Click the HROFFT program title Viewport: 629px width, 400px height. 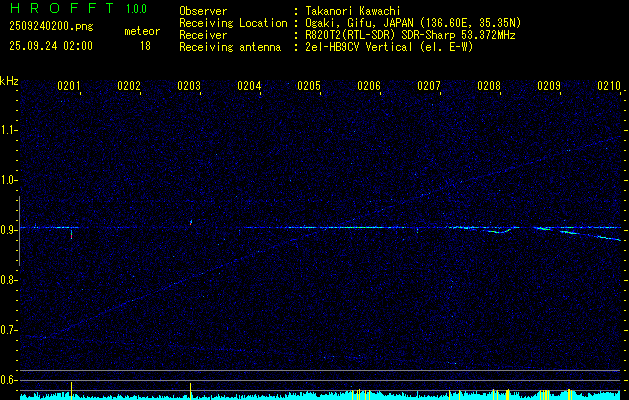(x=62, y=8)
